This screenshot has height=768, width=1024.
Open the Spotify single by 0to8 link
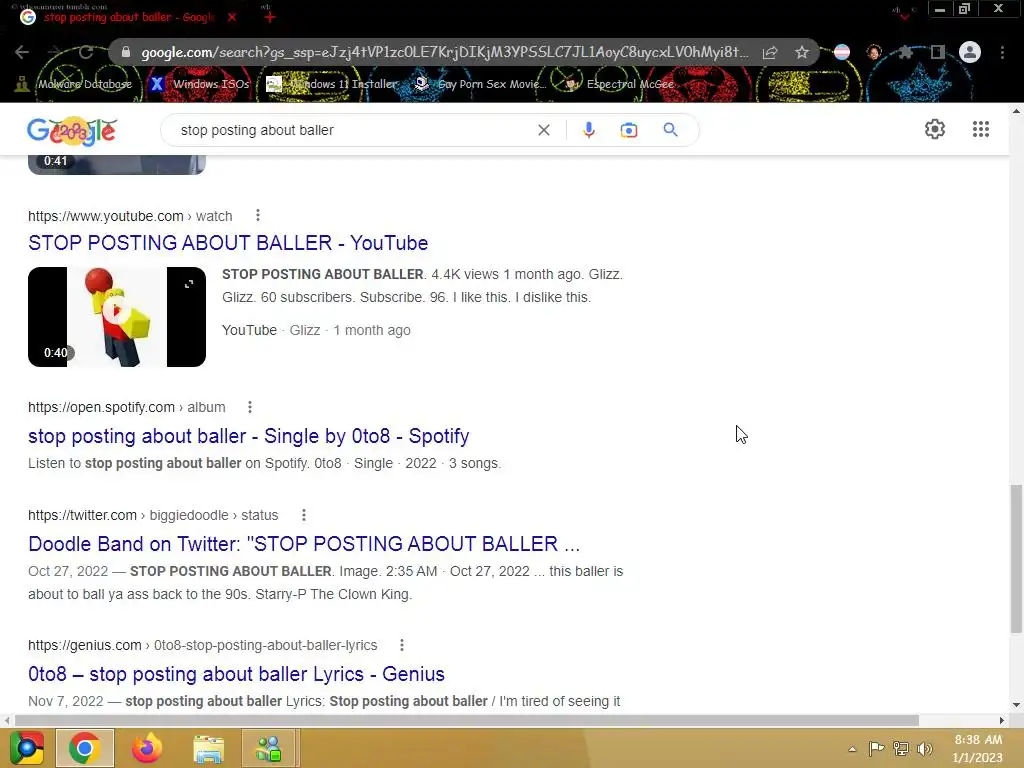click(x=249, y=436)
